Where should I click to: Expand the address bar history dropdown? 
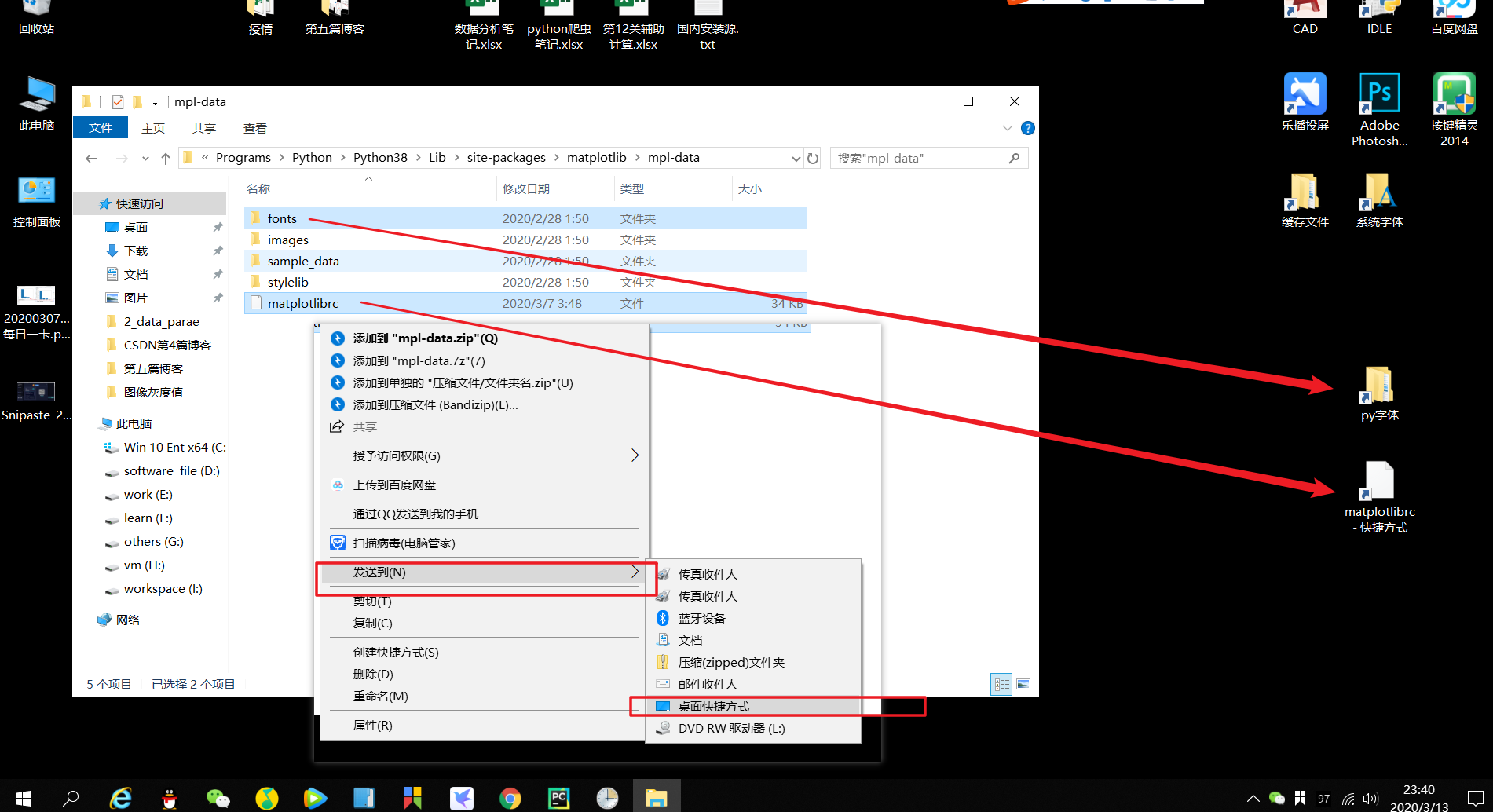click(x=796, y=157)
